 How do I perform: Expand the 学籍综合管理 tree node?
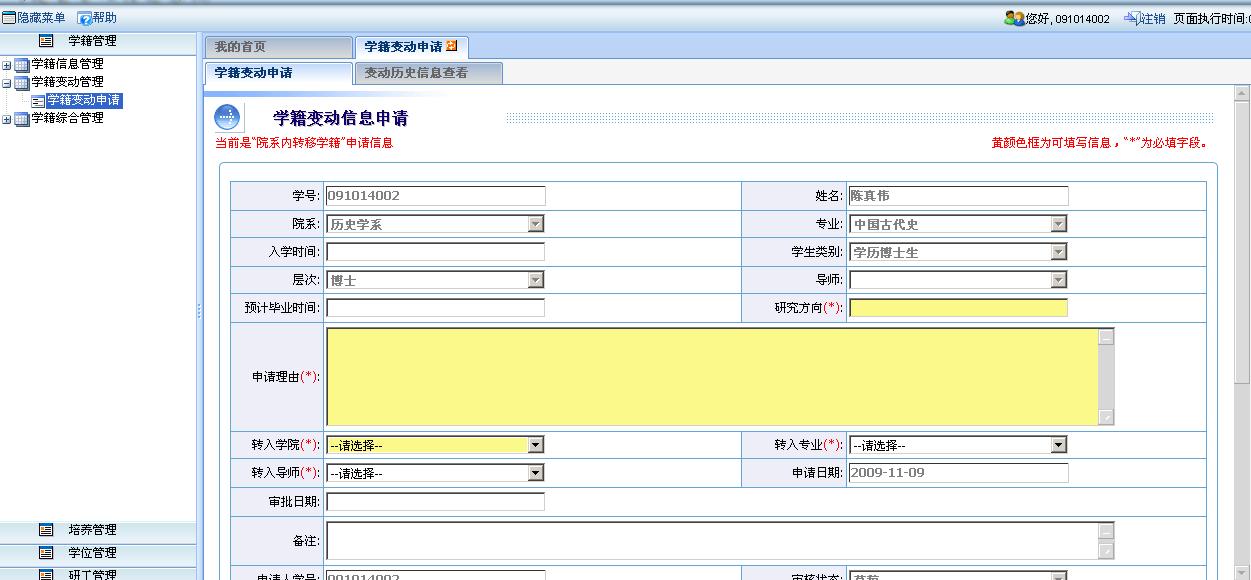[7, 119]
